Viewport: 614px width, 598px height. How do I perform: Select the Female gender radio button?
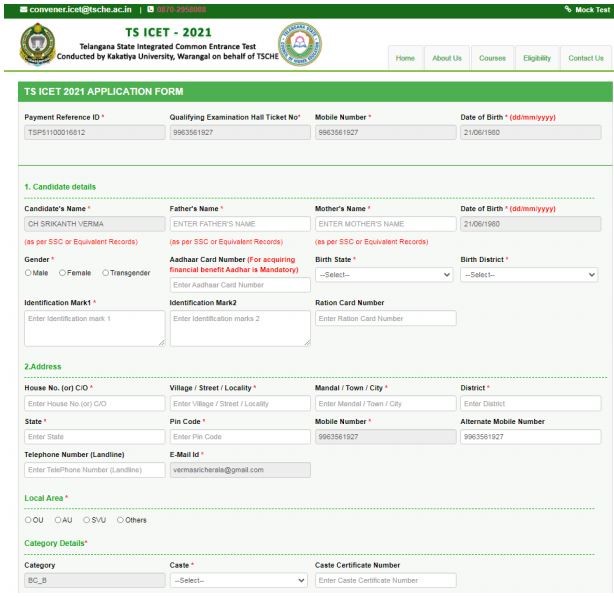(x=62, y=273)
